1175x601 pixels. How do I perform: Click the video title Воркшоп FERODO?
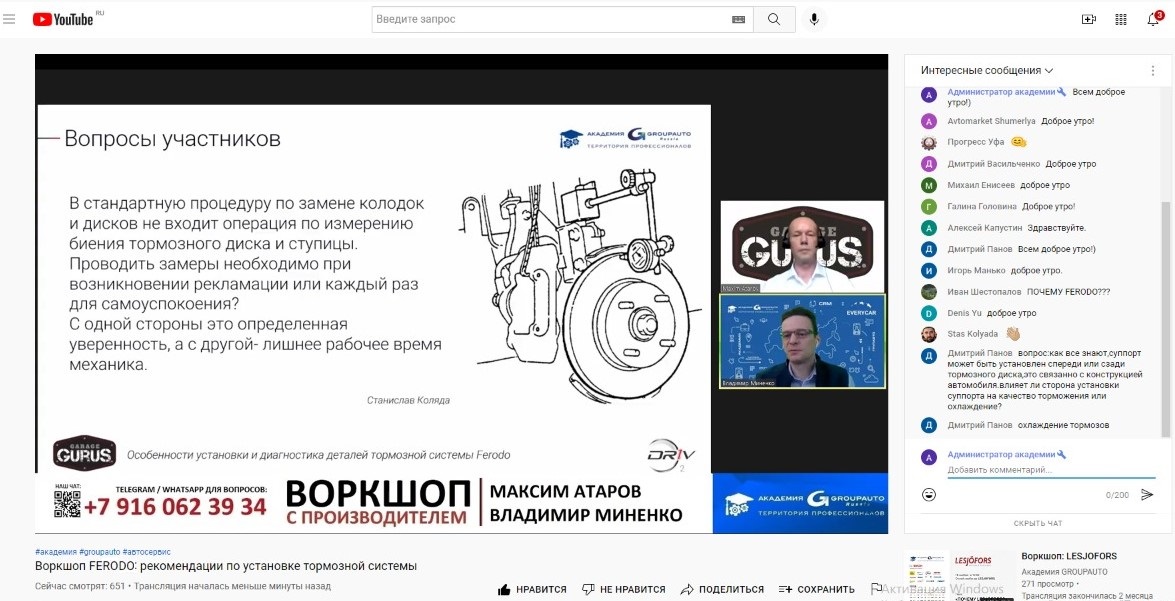(x=226, y=567)
